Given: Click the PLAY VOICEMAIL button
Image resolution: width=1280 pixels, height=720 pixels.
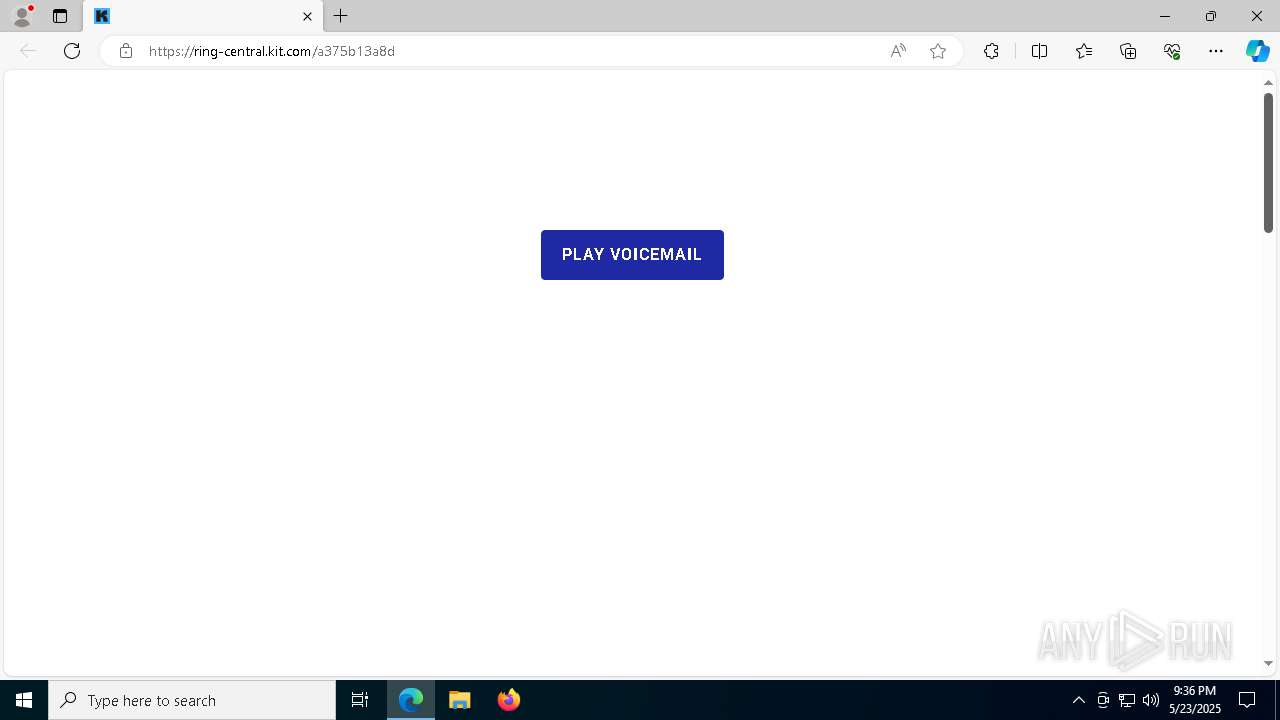Looking at the screenshot, I should tap(632, 255).
